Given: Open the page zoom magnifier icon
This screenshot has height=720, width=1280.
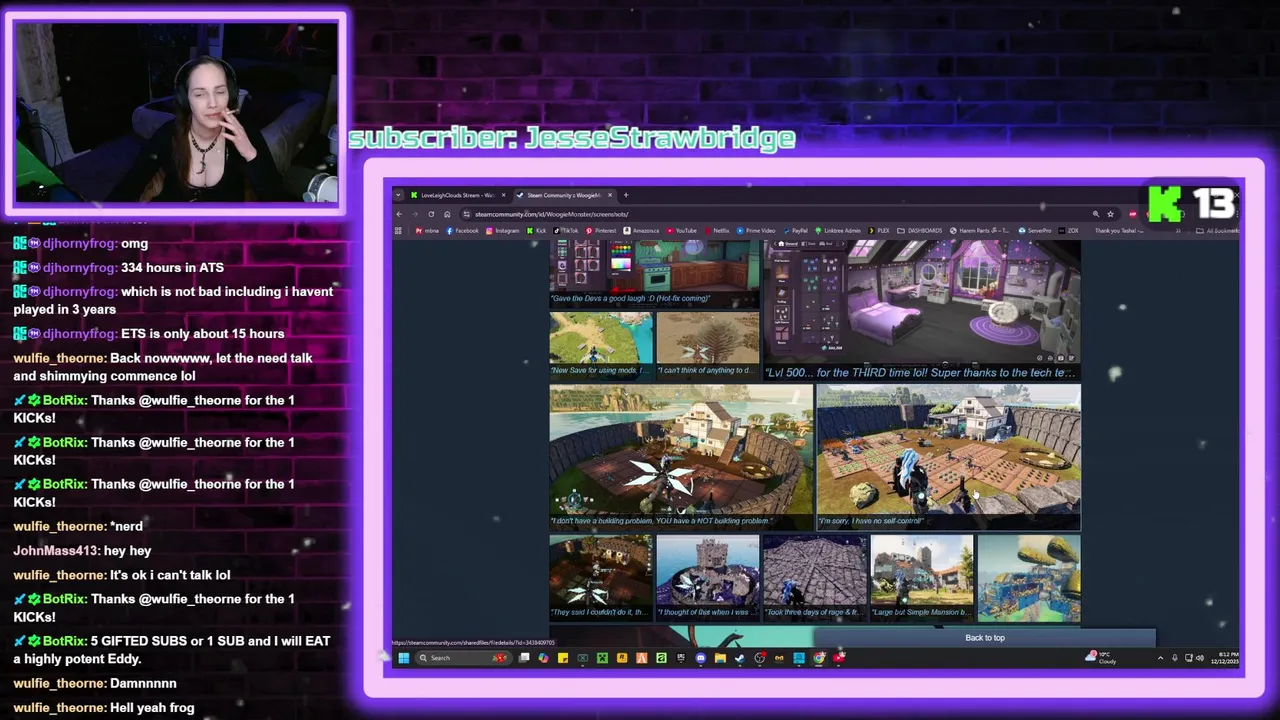Looking at the screenshot, I should [x=1096, y=214].
